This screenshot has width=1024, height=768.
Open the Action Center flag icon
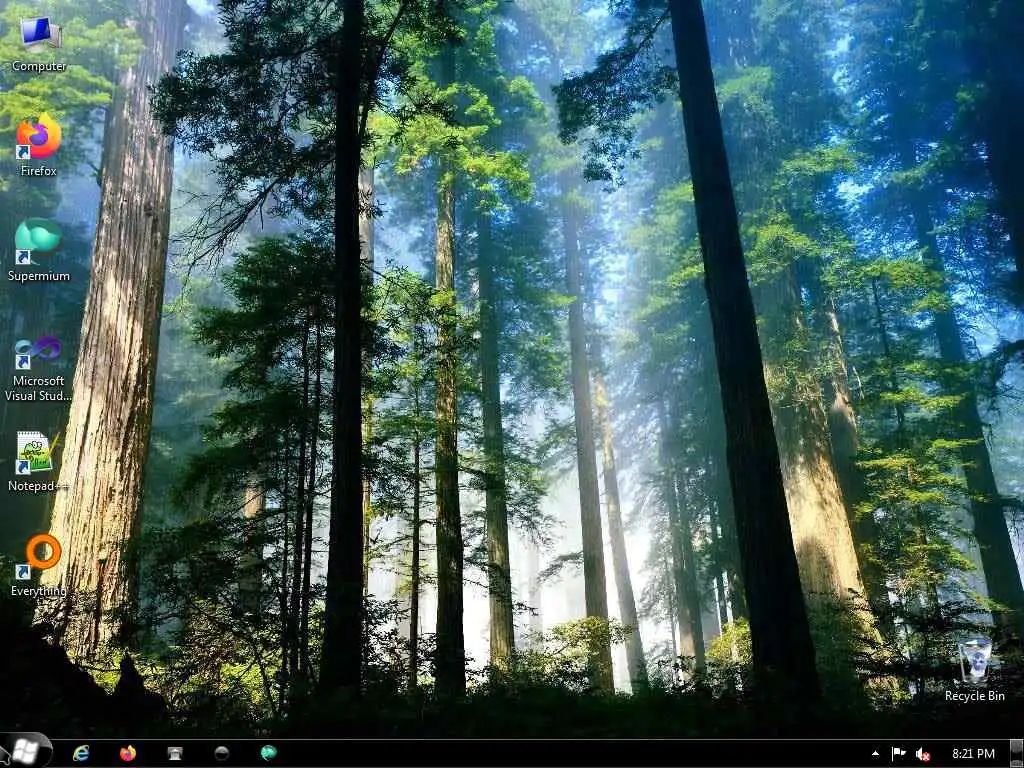899,754
